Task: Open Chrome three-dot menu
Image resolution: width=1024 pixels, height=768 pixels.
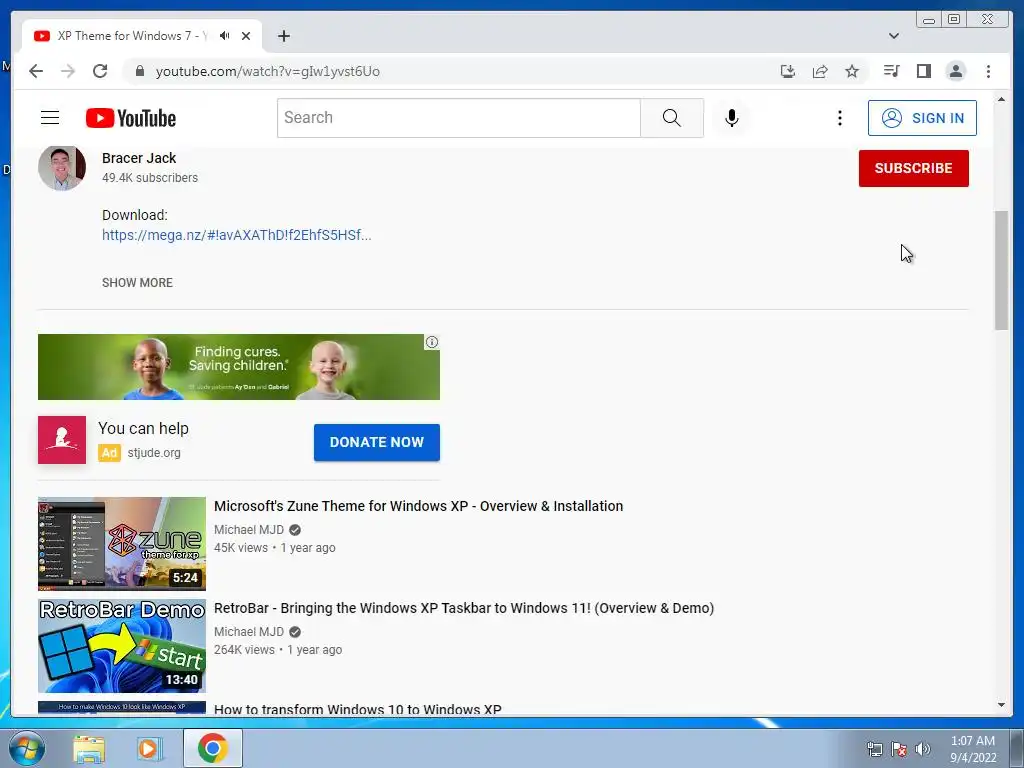Action: tap(988, 71)
